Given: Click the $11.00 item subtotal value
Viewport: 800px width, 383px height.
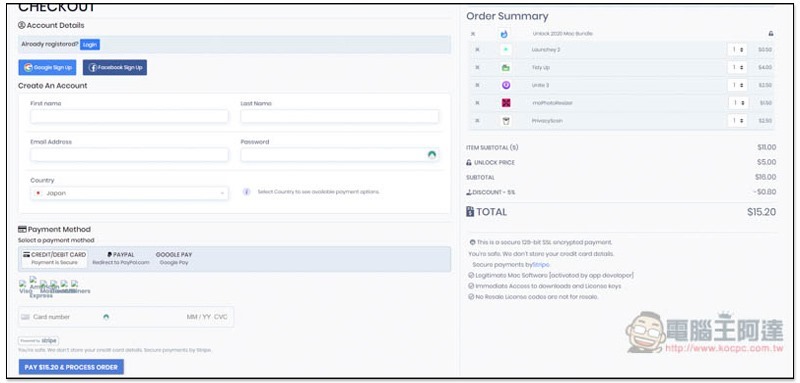Looking at the screenshot, I should (767, 147).
